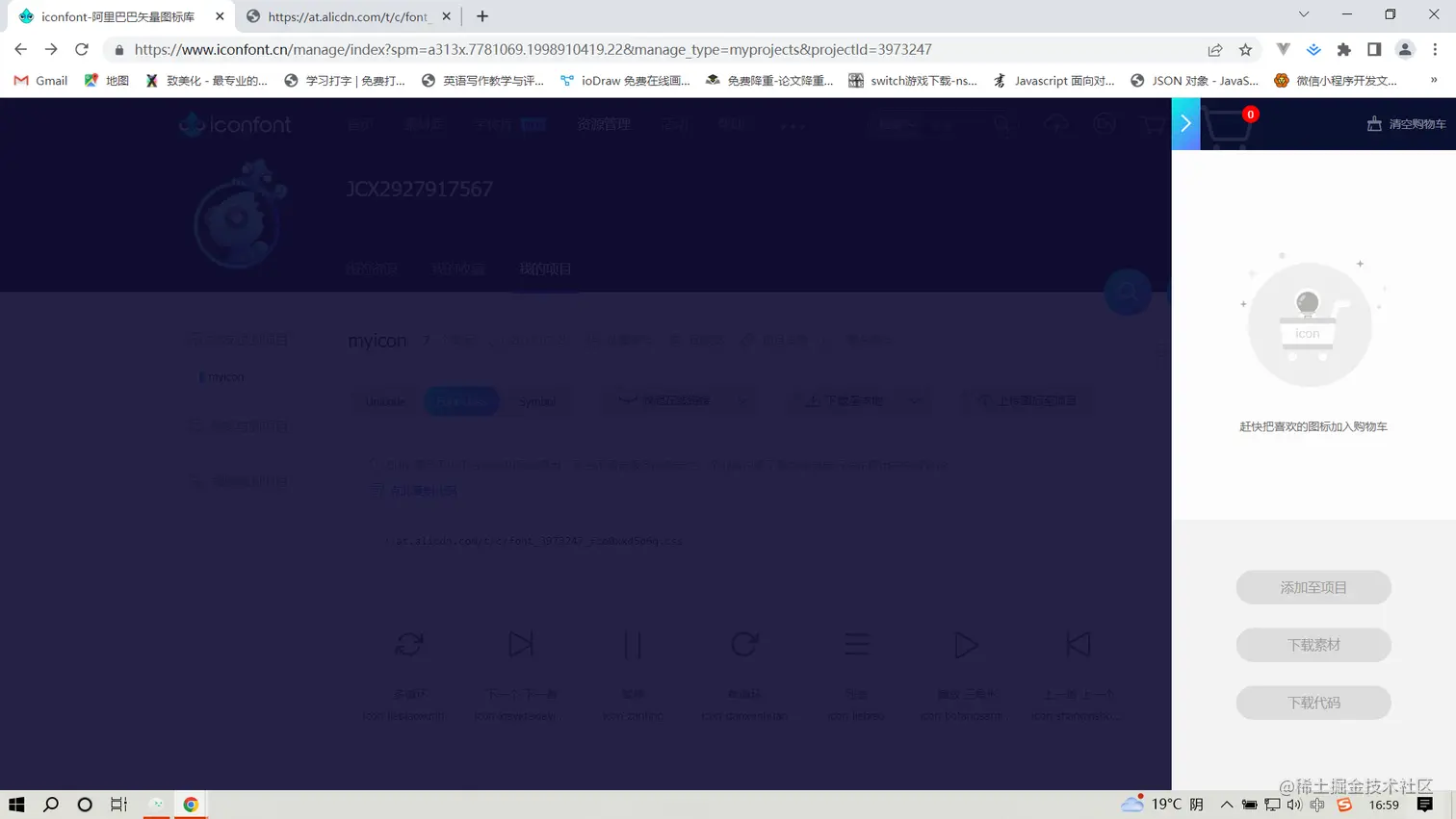This screenshot has height=819, width=1456.
Task: Click the play triangle icon
Action: 966,644
